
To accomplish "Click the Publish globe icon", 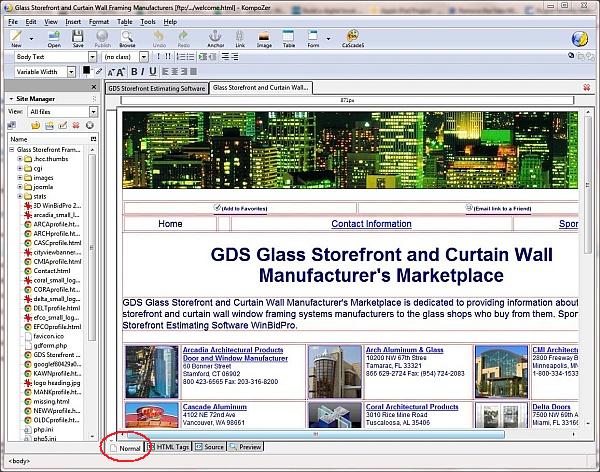I will click(102, 39).
